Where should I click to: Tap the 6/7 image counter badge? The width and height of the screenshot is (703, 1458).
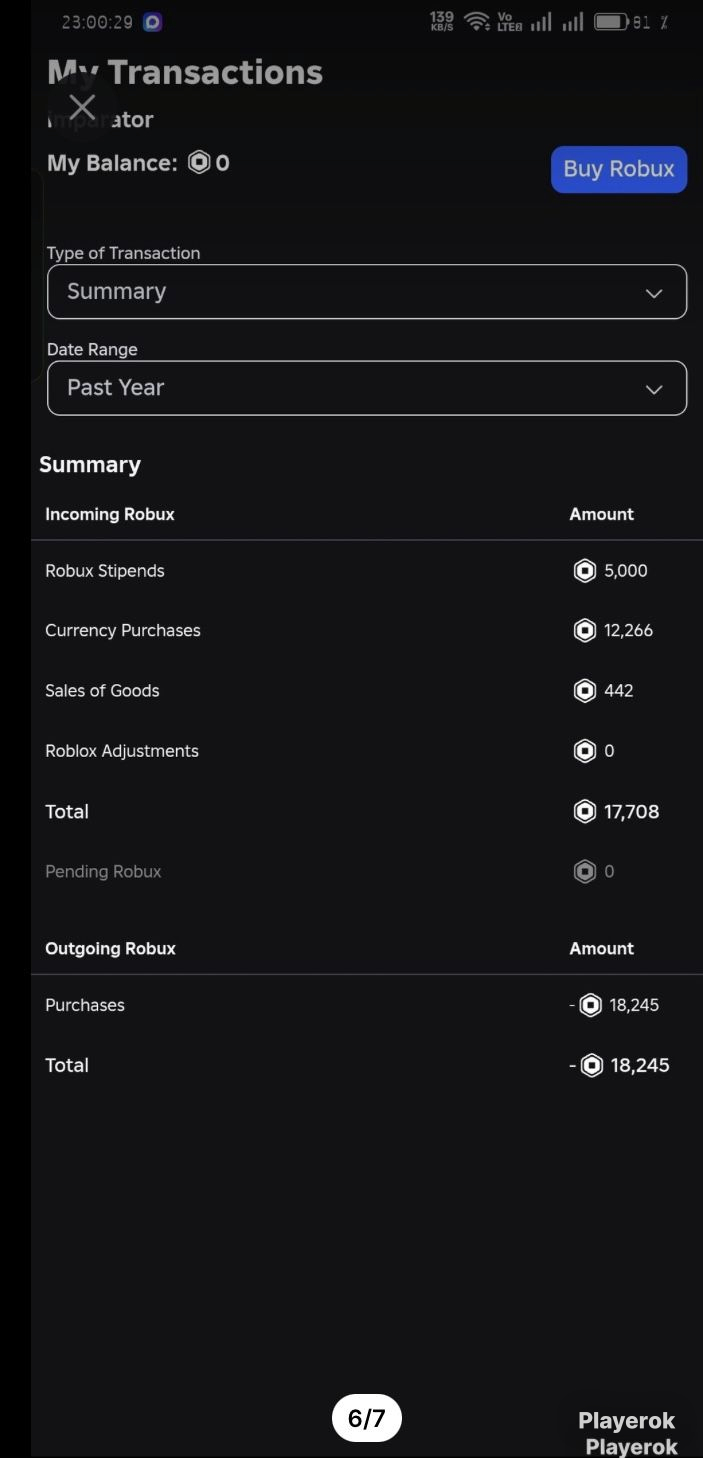[x=367, y=1418]
